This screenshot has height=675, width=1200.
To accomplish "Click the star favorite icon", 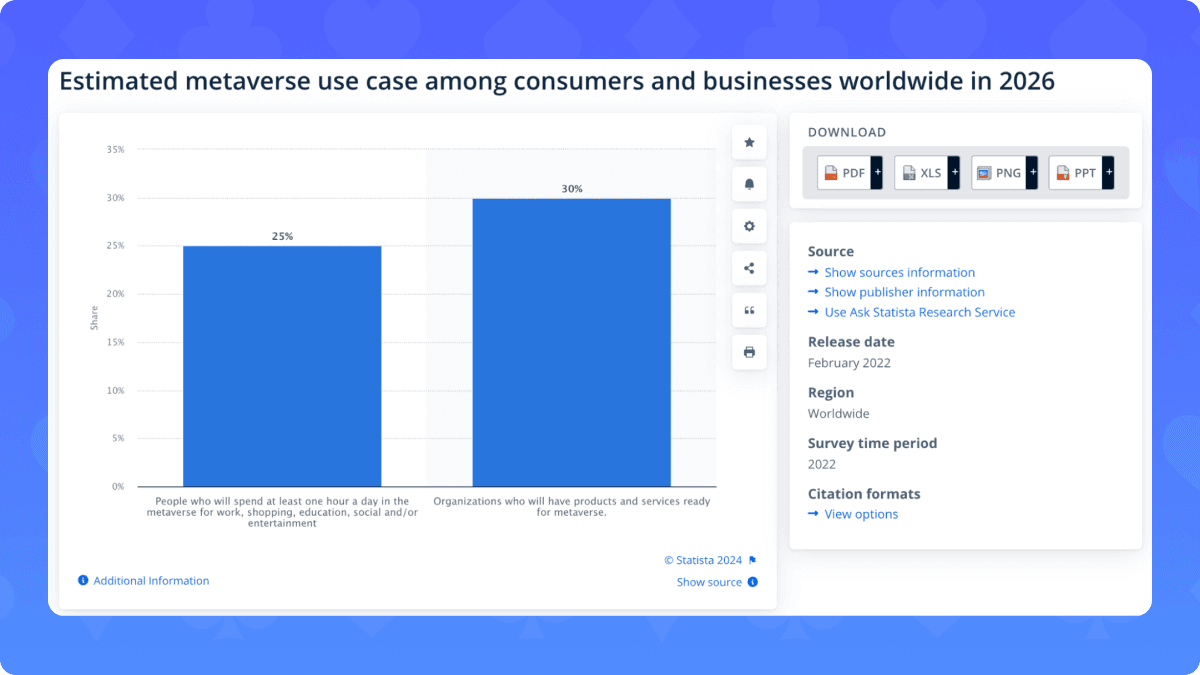I will 749,142.
